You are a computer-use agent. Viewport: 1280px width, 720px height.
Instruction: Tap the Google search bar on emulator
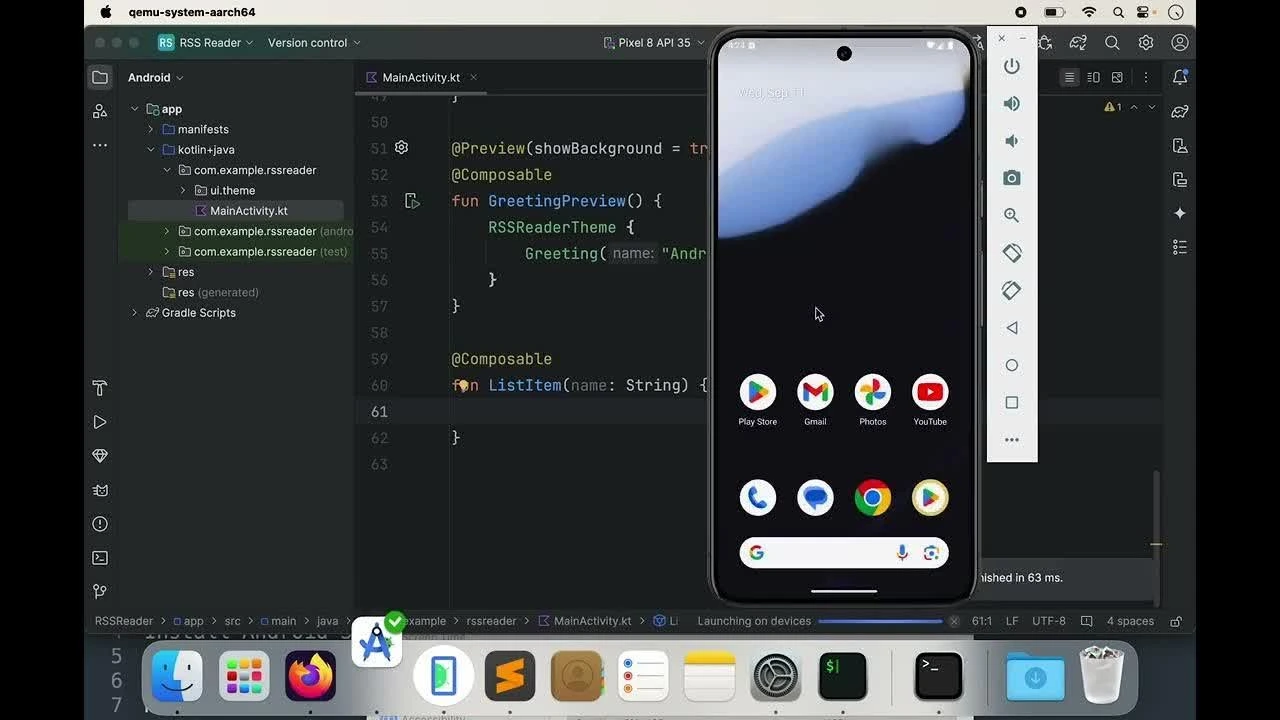click(830, 553)
